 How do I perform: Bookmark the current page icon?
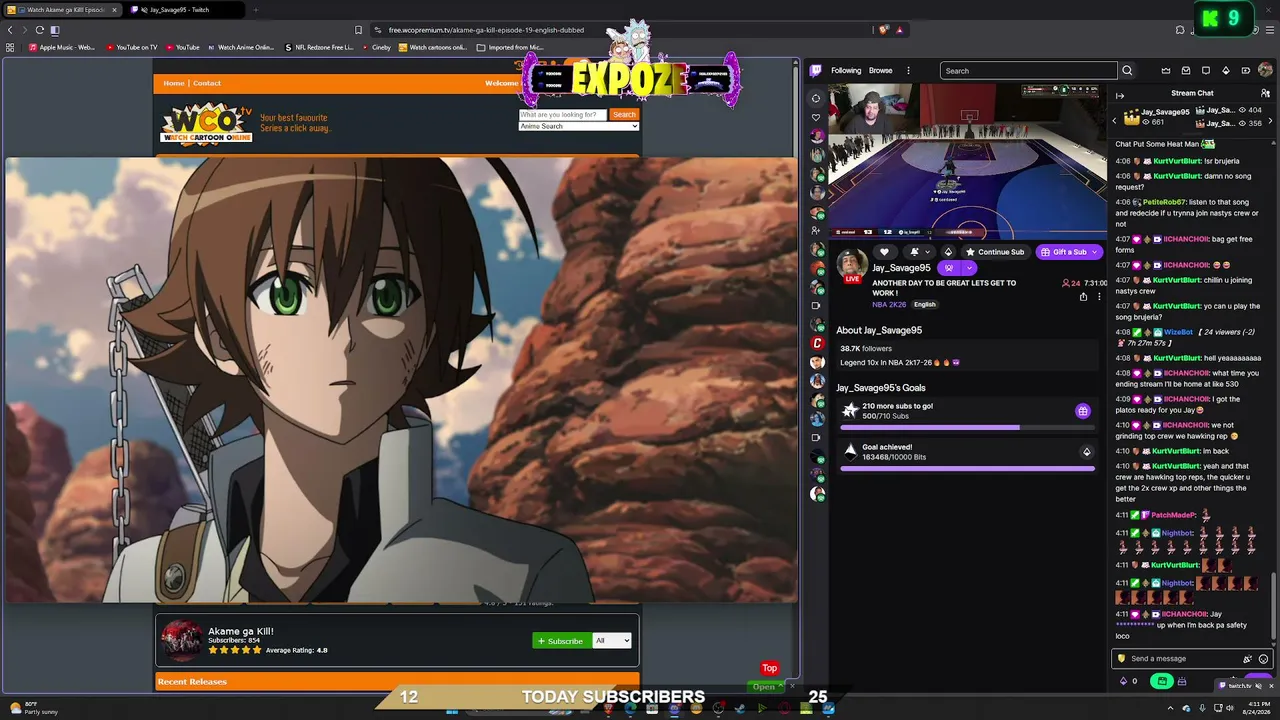pos(358,30)
